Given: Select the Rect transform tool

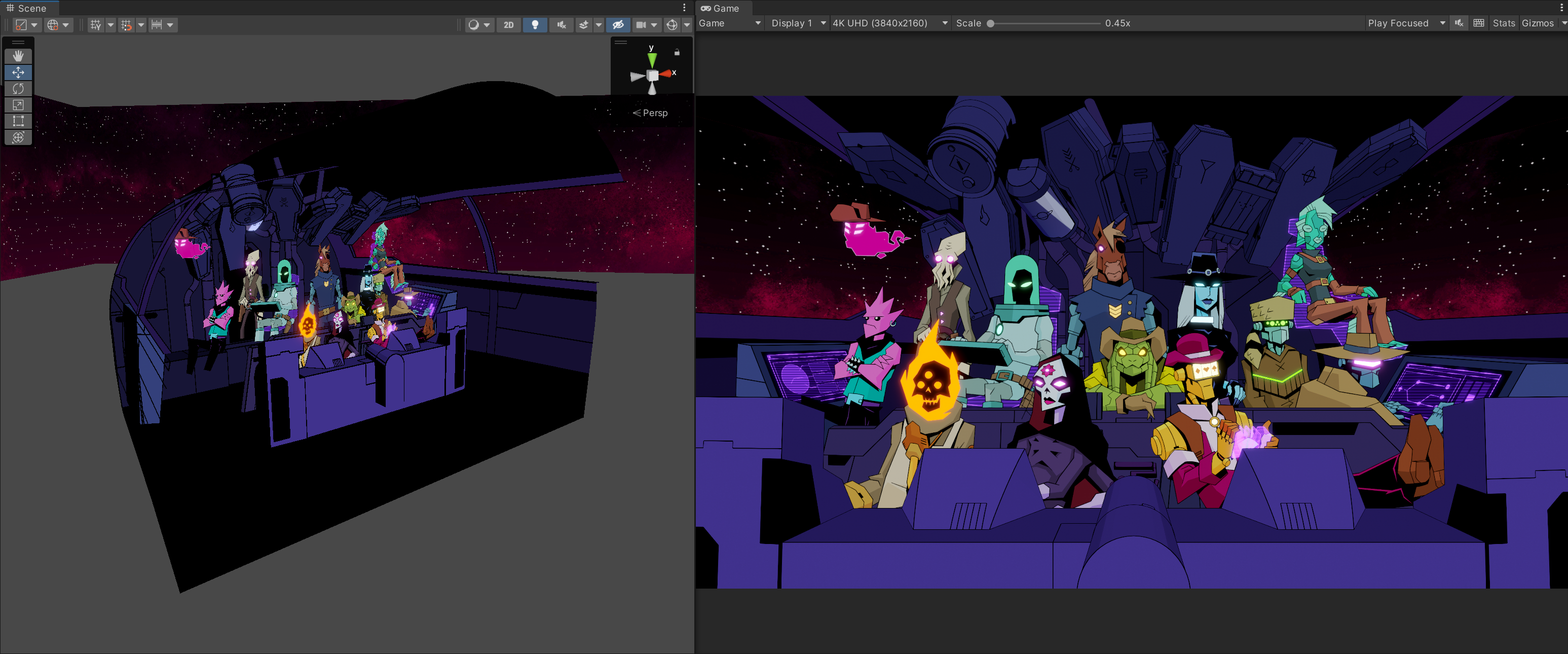Looking at the screenshot, I should pos(18,121).
